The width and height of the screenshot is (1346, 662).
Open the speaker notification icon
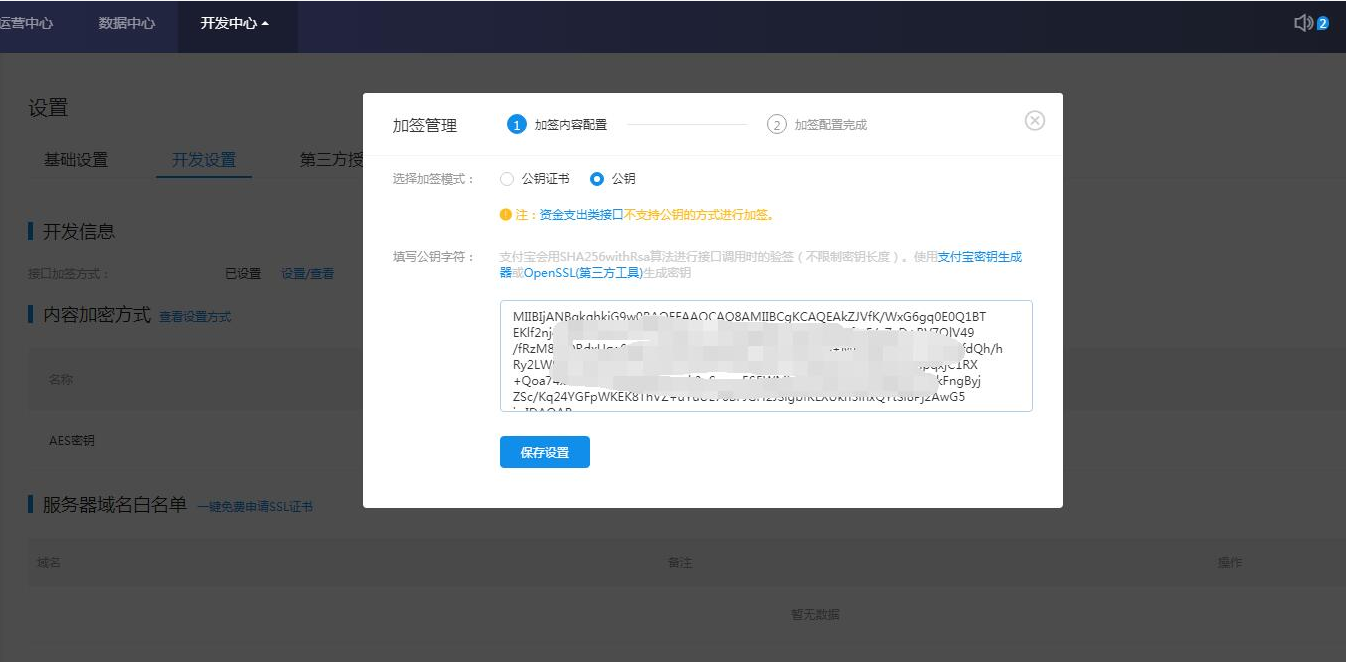click(x=1303, y=23)
